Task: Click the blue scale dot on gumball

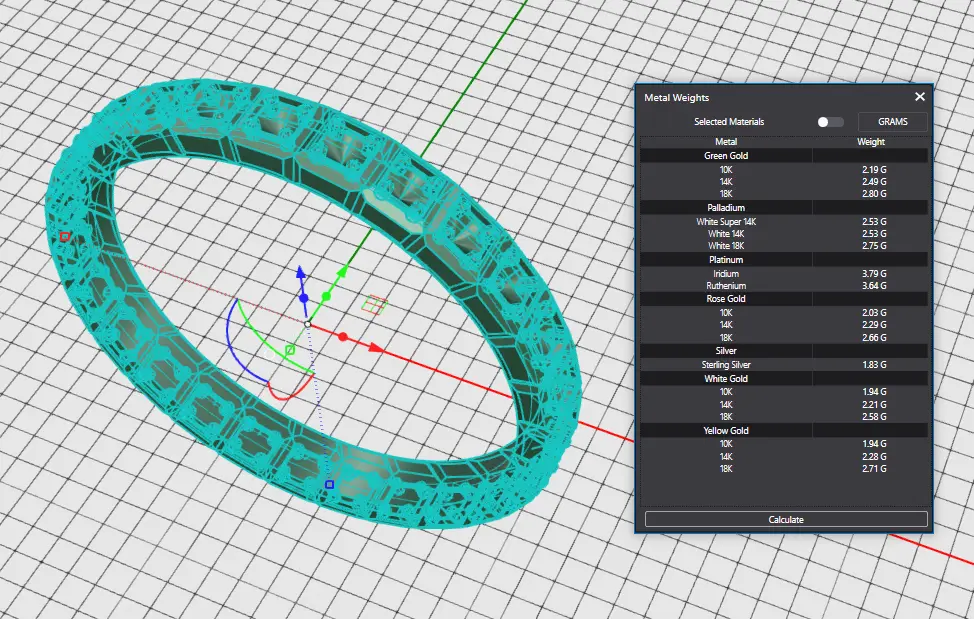Action: tap(304, 298)
